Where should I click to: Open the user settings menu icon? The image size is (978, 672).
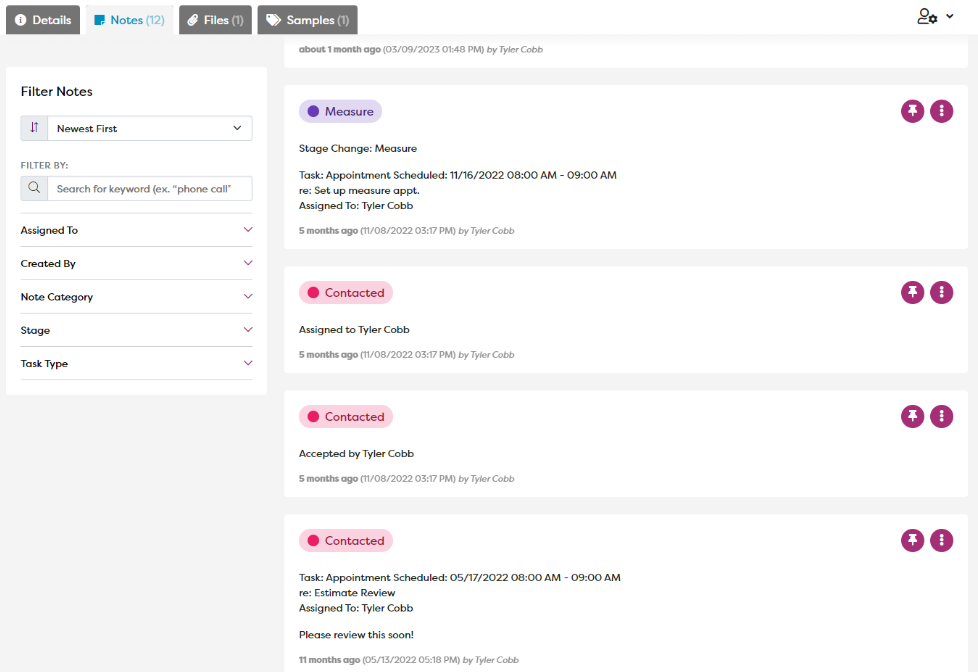click(935, 17)
